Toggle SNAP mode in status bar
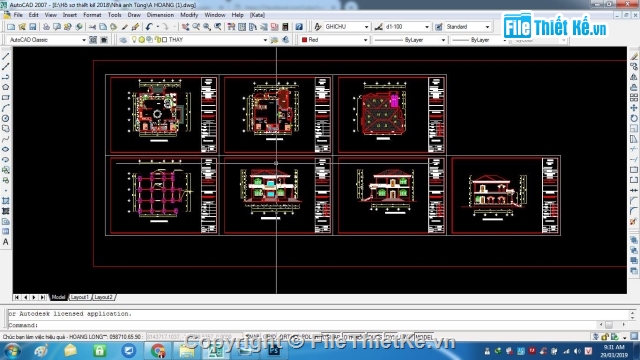 (252, 337)
